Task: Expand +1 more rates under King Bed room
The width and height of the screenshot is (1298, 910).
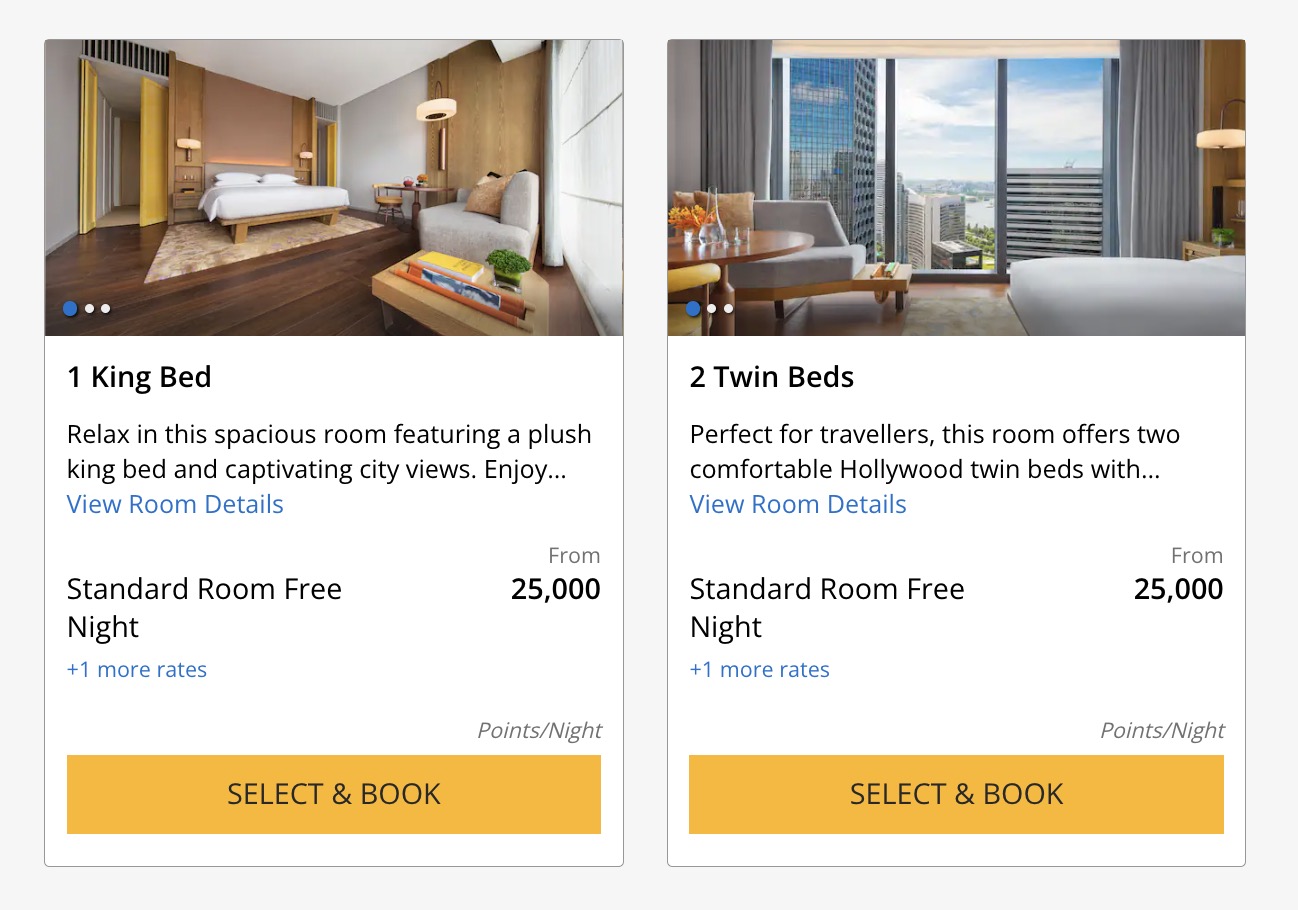Action: click(137, 669)
